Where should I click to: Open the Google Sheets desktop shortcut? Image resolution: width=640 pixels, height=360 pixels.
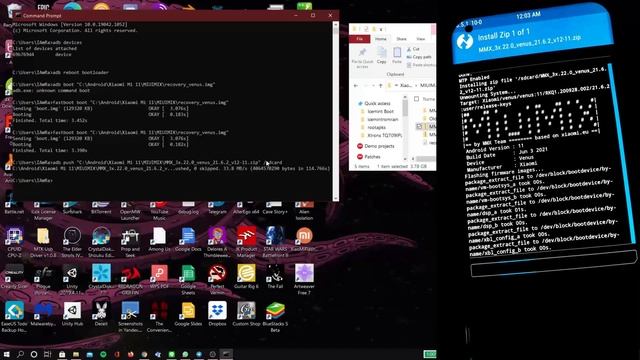188,280
